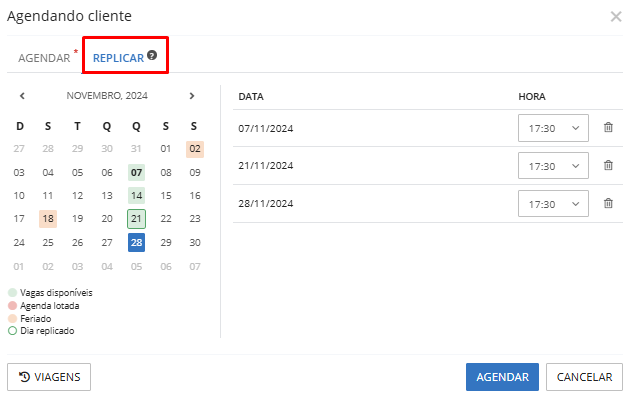The image size is (631, 396).
Task: Deselect replicated day 21 in calendar
Action: coord(136,219)
